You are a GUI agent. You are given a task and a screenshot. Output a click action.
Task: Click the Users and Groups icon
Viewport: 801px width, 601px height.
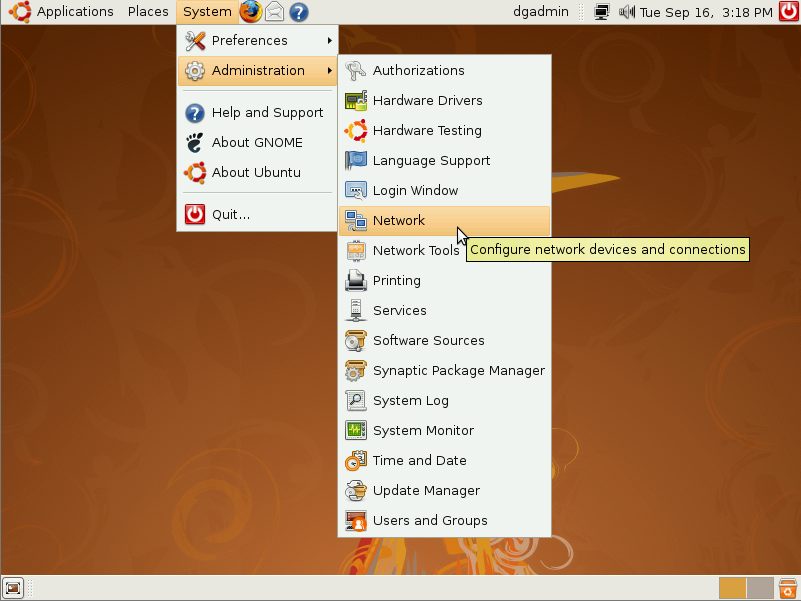[x=356, y=521]
